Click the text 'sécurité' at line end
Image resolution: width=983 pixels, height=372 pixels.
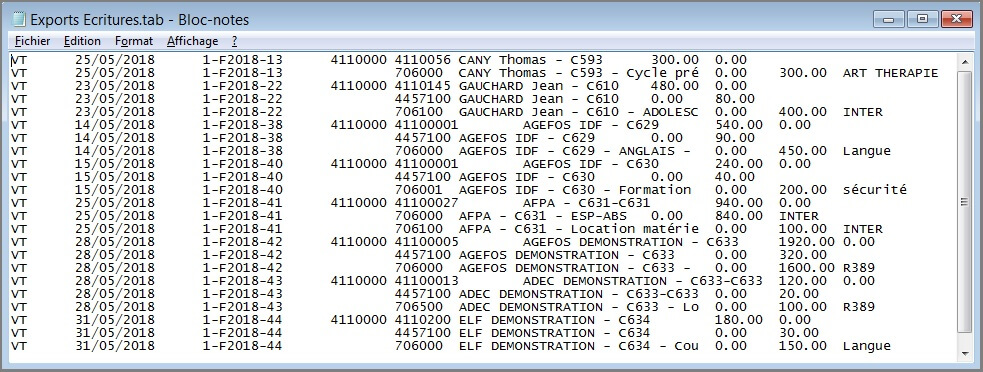click(875, 190)
